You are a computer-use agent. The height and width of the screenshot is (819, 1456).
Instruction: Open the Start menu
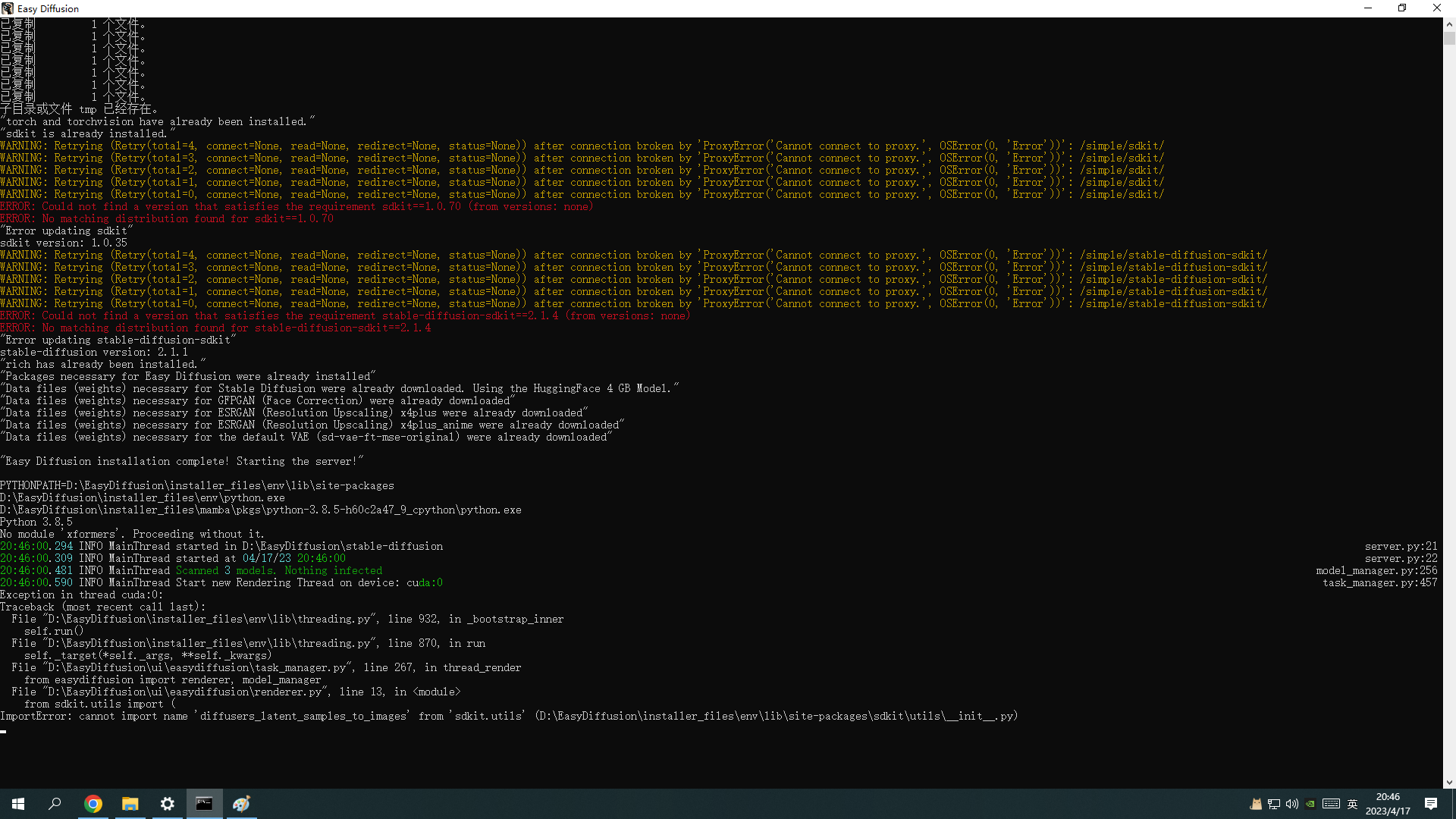pyautogui.click(x=18, y=804)
